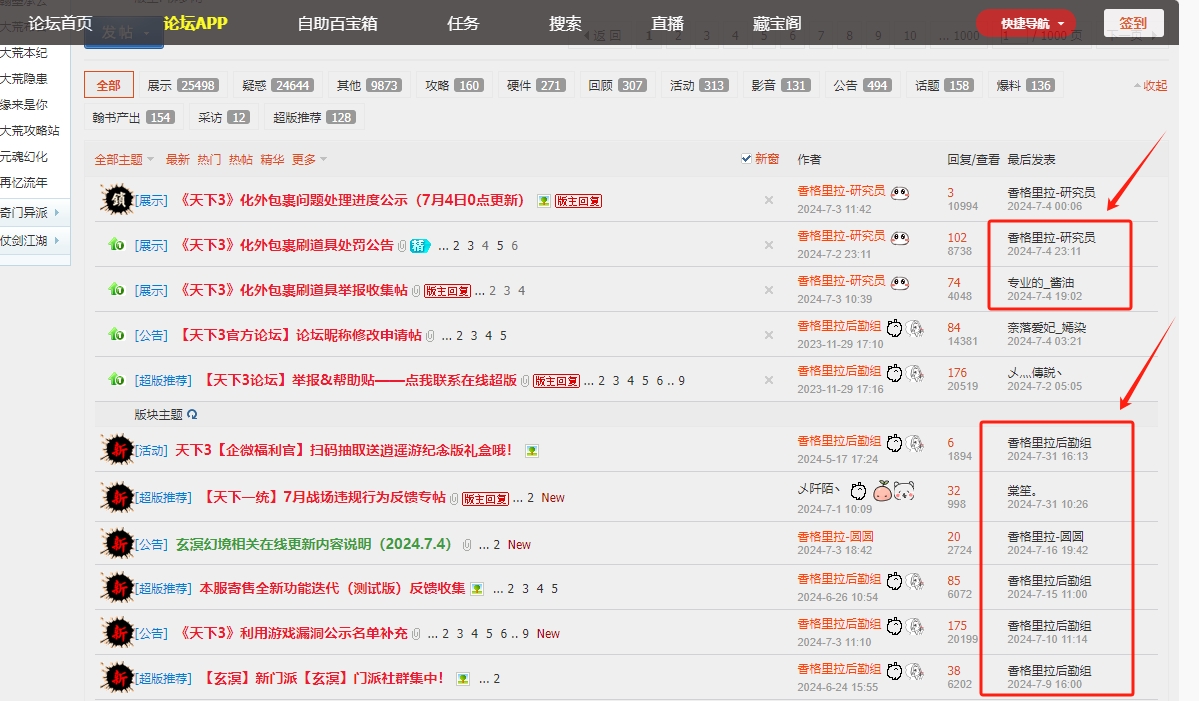1199x701 pixels.
Task: Click the pin icon beside 论坛昵称修改申请帖
Action: pyautogui.click(x=116, y=335)
